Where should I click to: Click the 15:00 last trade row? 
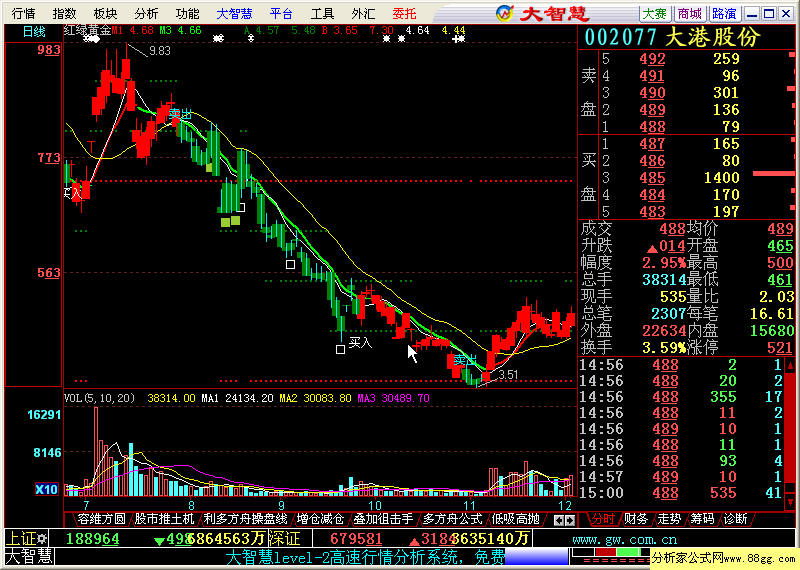681,493
